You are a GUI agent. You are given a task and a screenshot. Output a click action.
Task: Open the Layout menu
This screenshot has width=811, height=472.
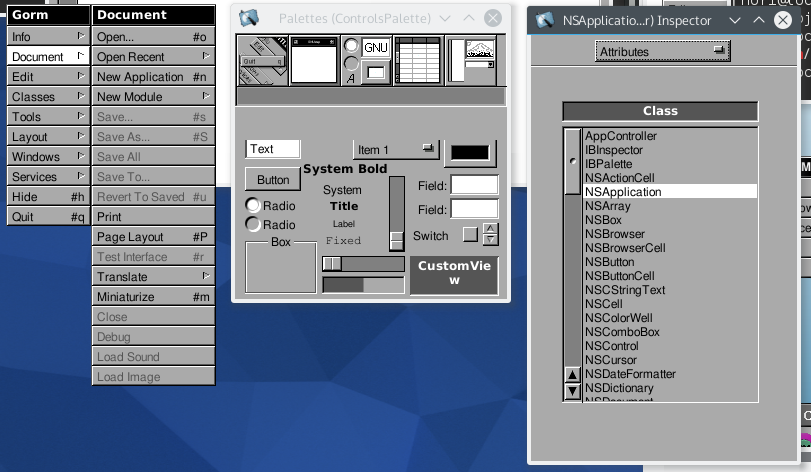tap(48, 136)
